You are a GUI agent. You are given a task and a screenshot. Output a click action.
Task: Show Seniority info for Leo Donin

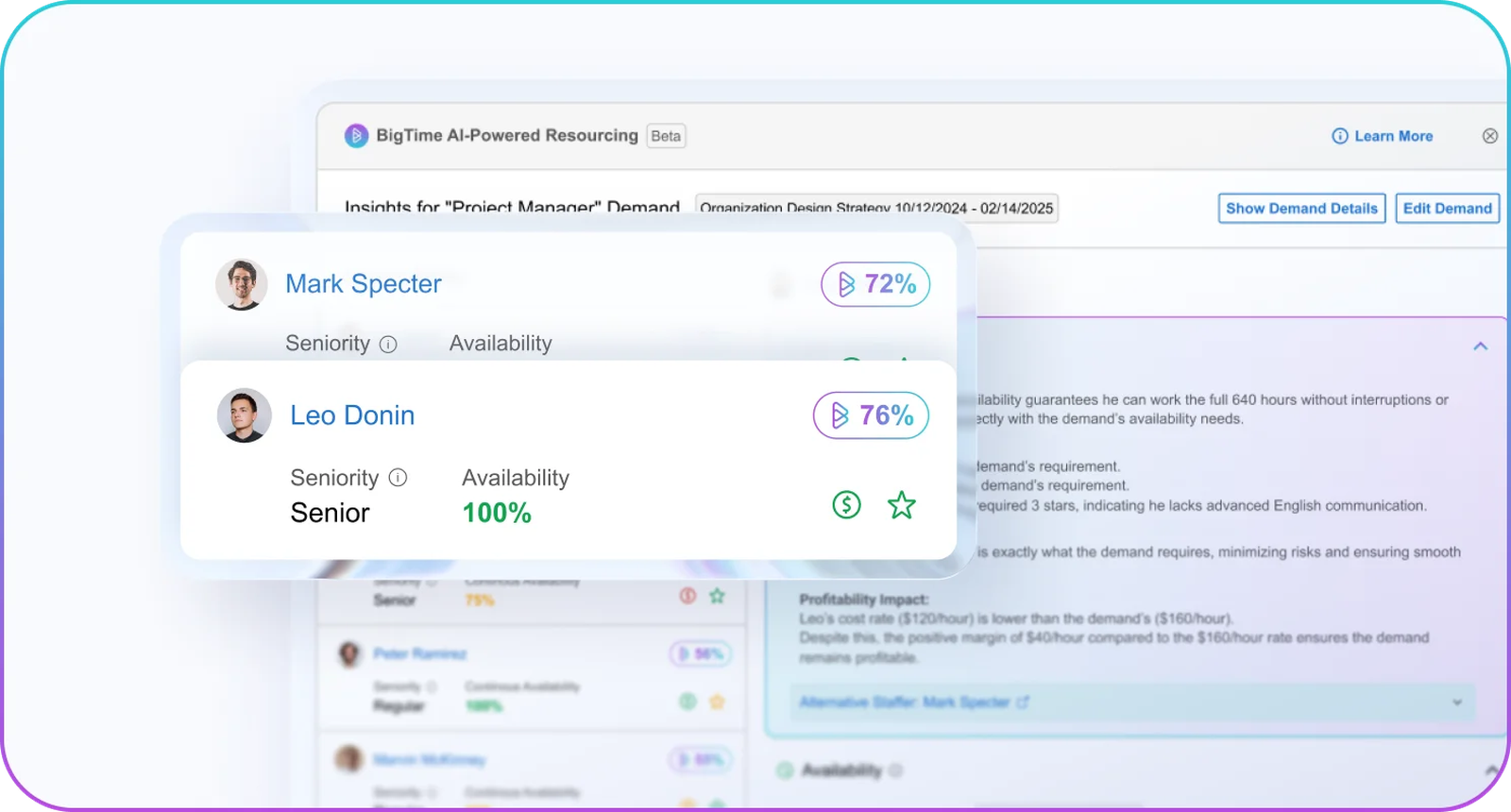point(399,478)
